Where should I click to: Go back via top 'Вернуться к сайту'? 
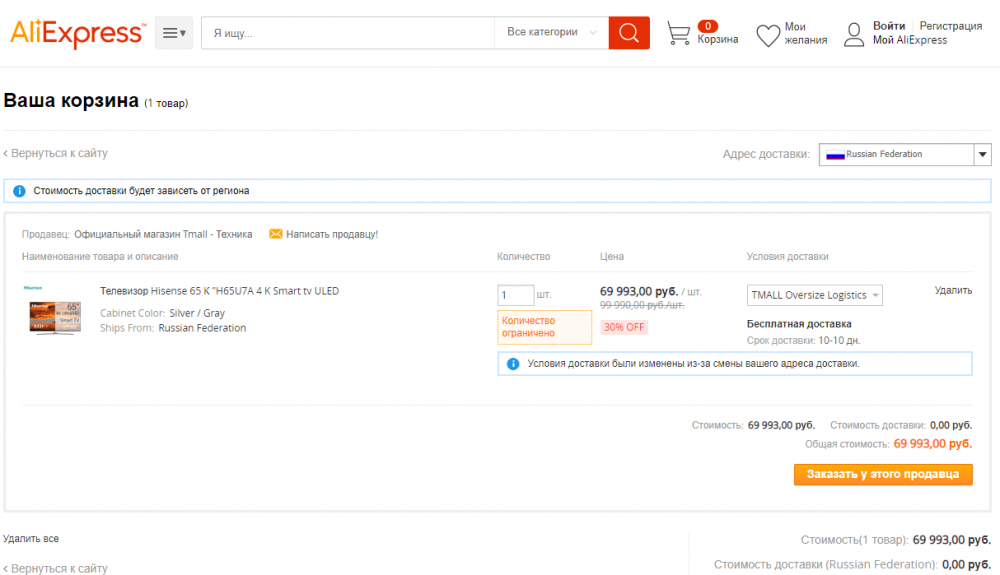click(x=55, y=153)
